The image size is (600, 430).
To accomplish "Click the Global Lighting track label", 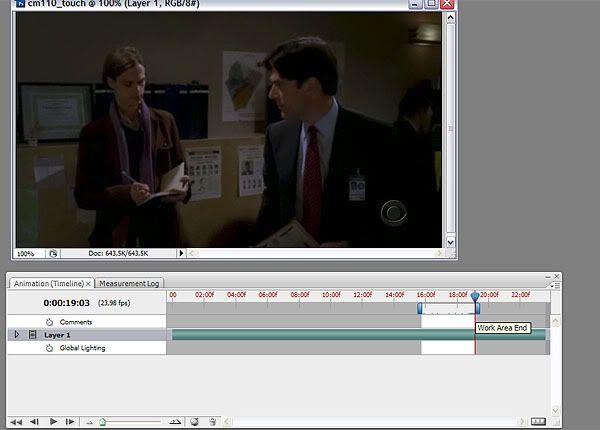I will tap(82, 348).
